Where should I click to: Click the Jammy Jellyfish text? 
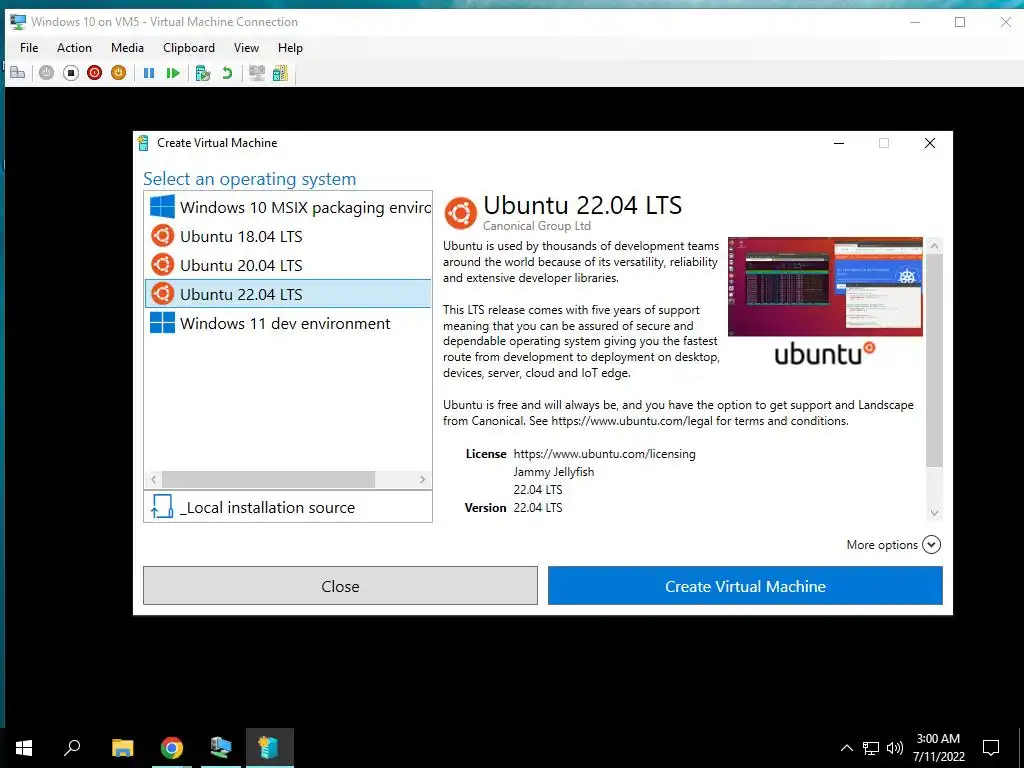click(554, 472)
